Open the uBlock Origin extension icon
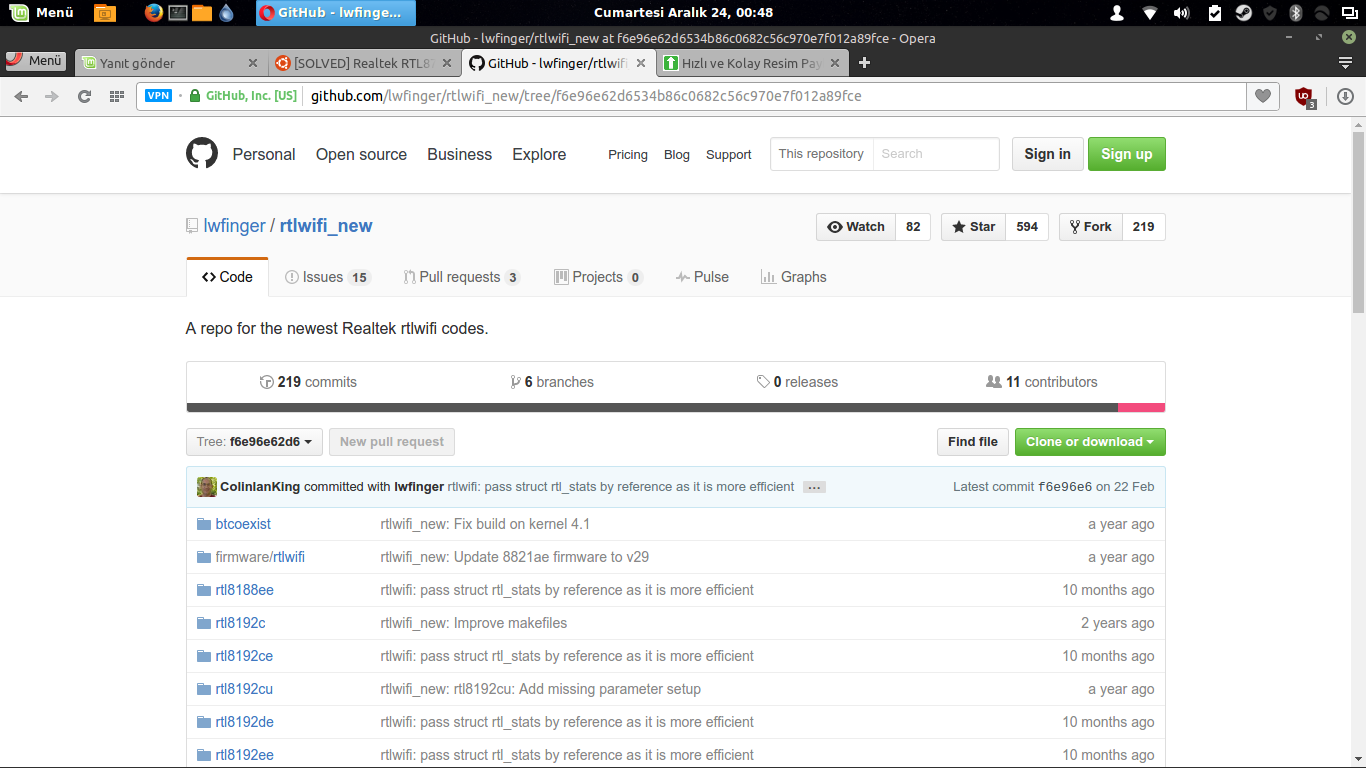This screenshot has height=768, width=1366. click(x=1304, y=97)
